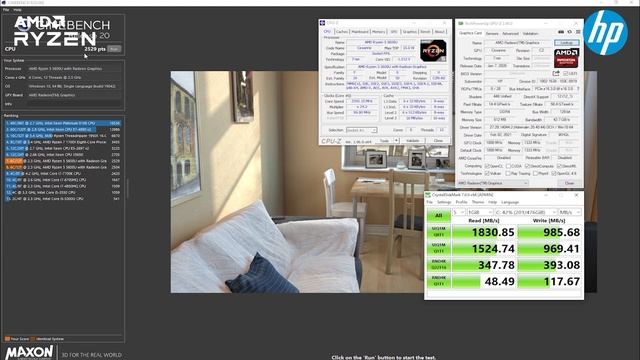The width and height of the screenshot is (640, 360).
Task: Open the Language menu in CrystalDiskMark
Action: pos(510,202)
